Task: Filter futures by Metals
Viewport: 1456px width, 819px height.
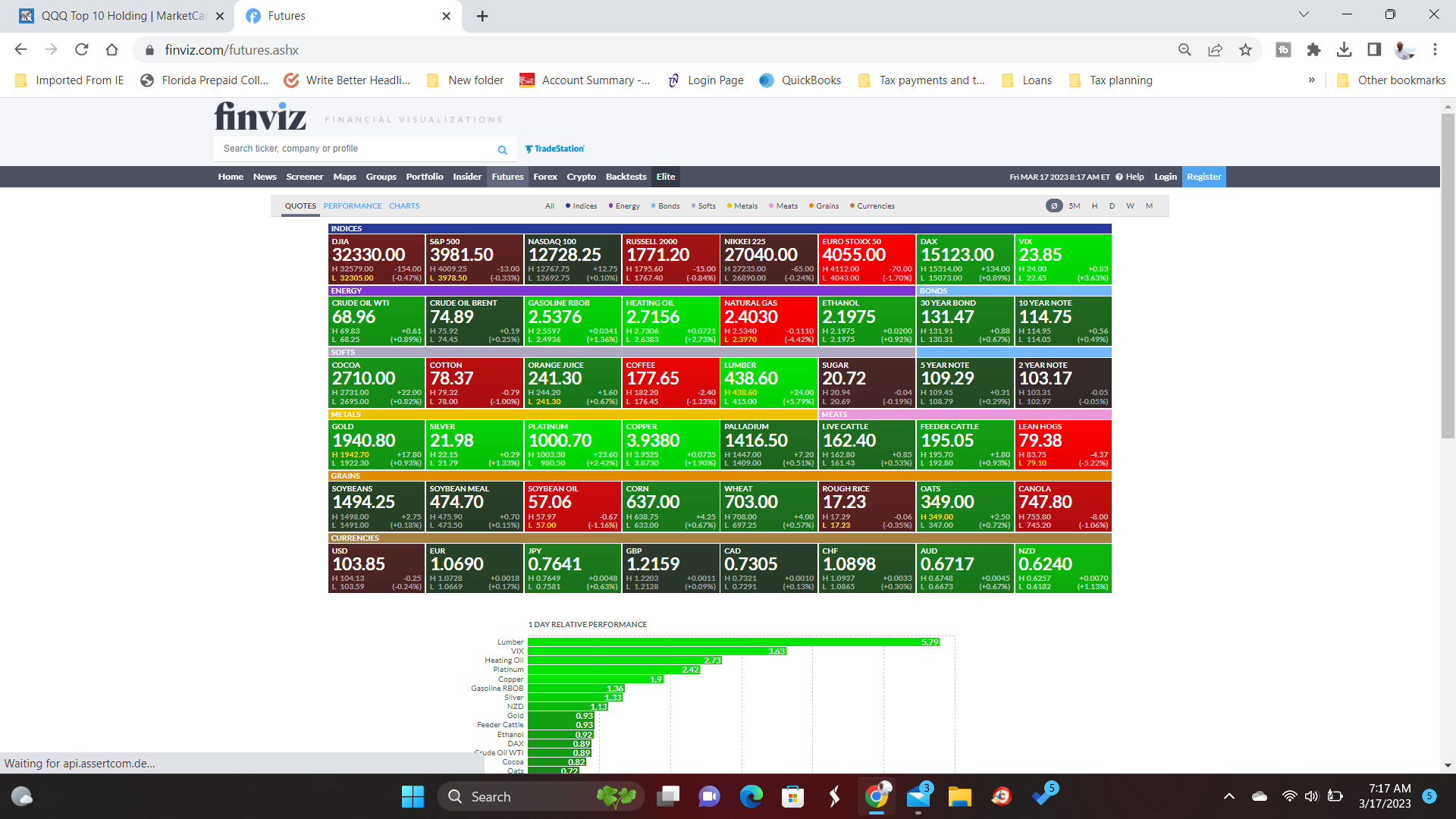Action: point(742,206)
